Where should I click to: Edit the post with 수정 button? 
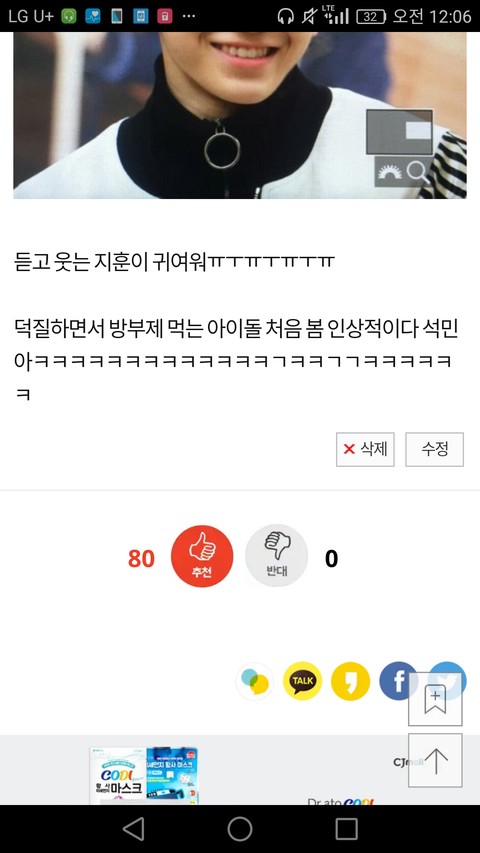[434, 449]
